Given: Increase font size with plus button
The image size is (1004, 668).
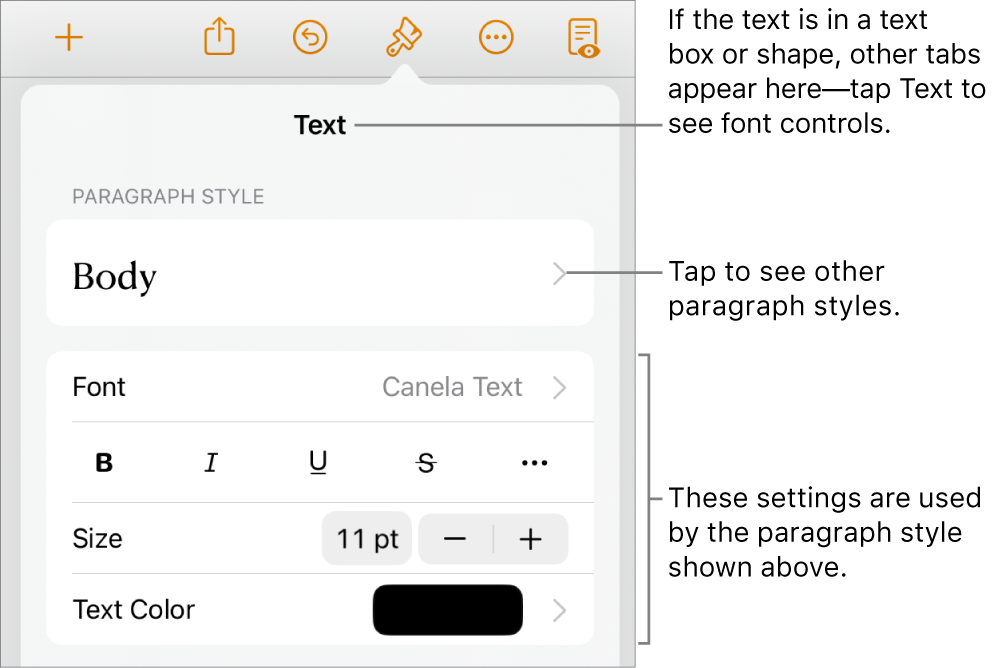Looking at the screenshot, I should [531, 540].
